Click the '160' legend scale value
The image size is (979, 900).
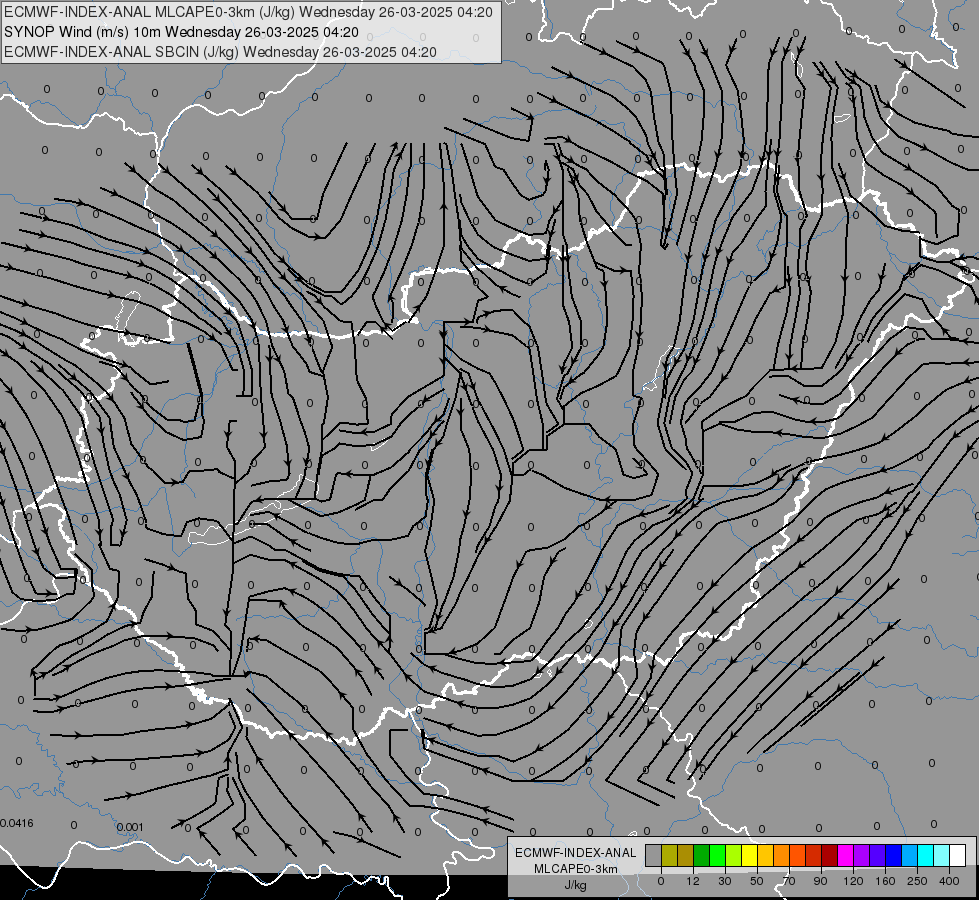click(x=885, y=881)
